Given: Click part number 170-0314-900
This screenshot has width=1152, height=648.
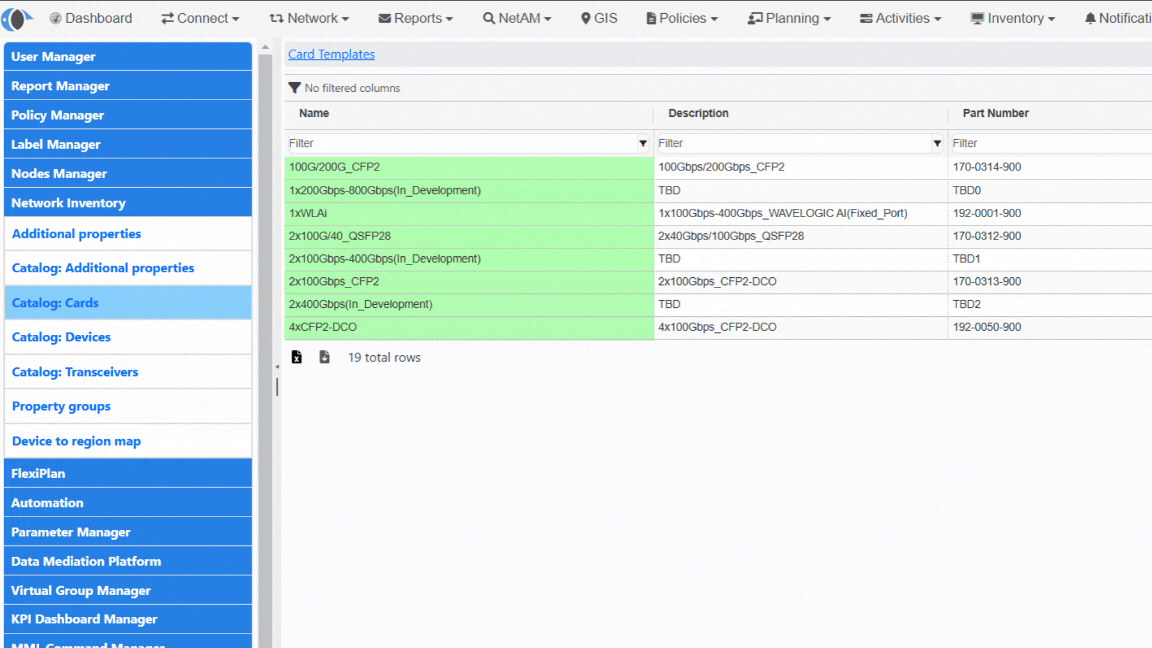Looking at the screenshot, I should coord(987,167).
